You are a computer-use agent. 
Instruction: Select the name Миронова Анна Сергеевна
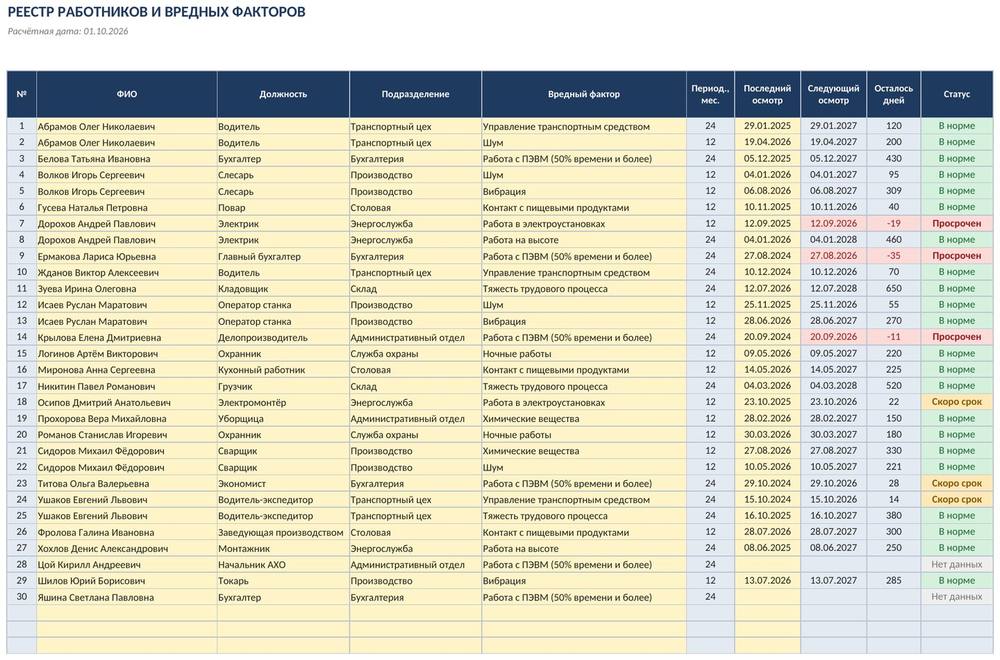click(x=96, y=370)
